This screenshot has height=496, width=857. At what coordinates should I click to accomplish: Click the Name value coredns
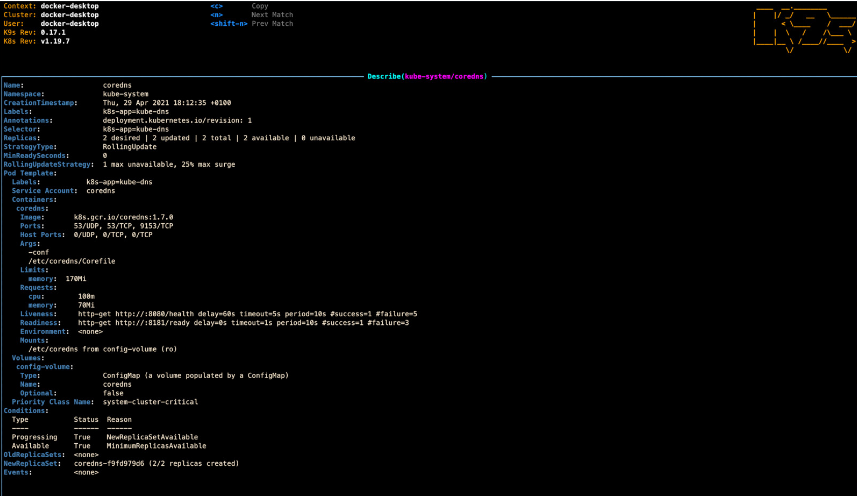click(x=117, y=85)
